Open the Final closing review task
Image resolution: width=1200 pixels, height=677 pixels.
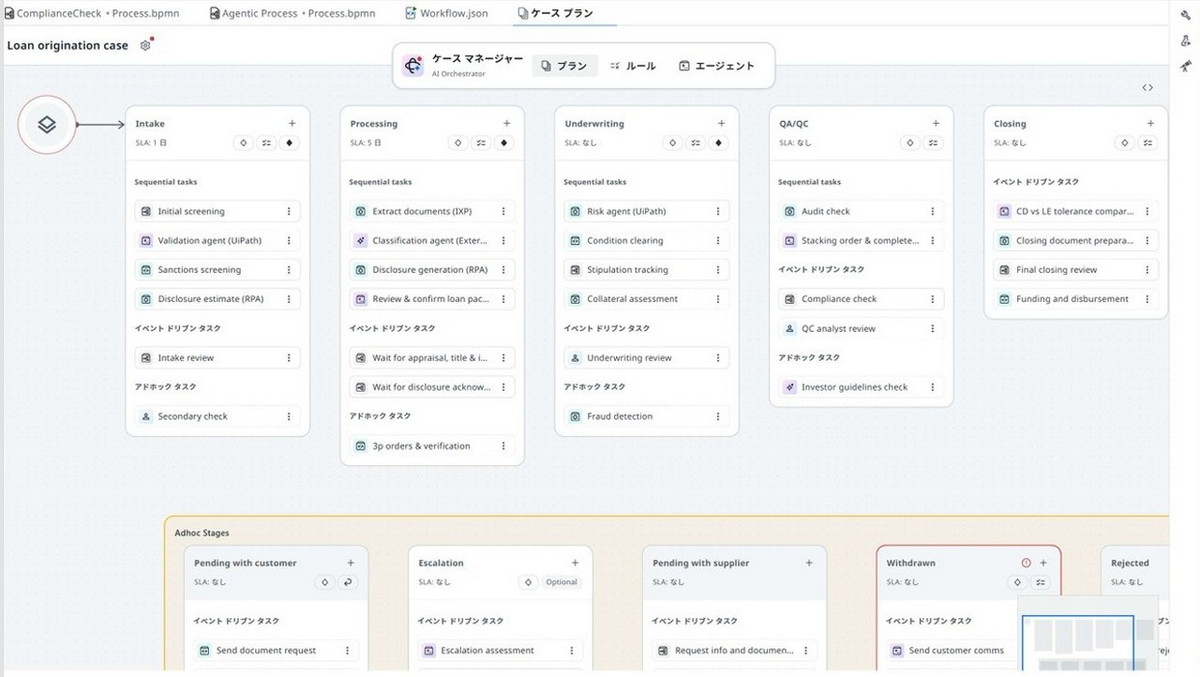[1076, 270]
